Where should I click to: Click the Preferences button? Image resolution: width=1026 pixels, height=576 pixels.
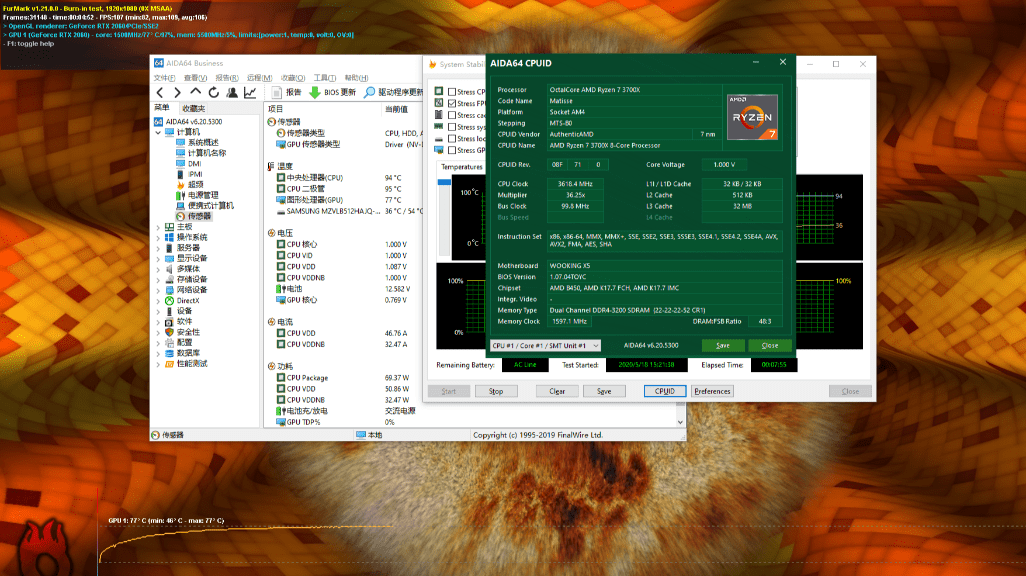(712, 391)
